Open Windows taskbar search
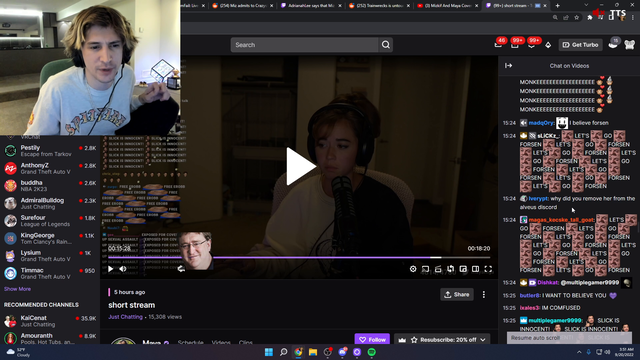Screen dimensions: 640x360 pyautogui.click(x=283, y=352)
